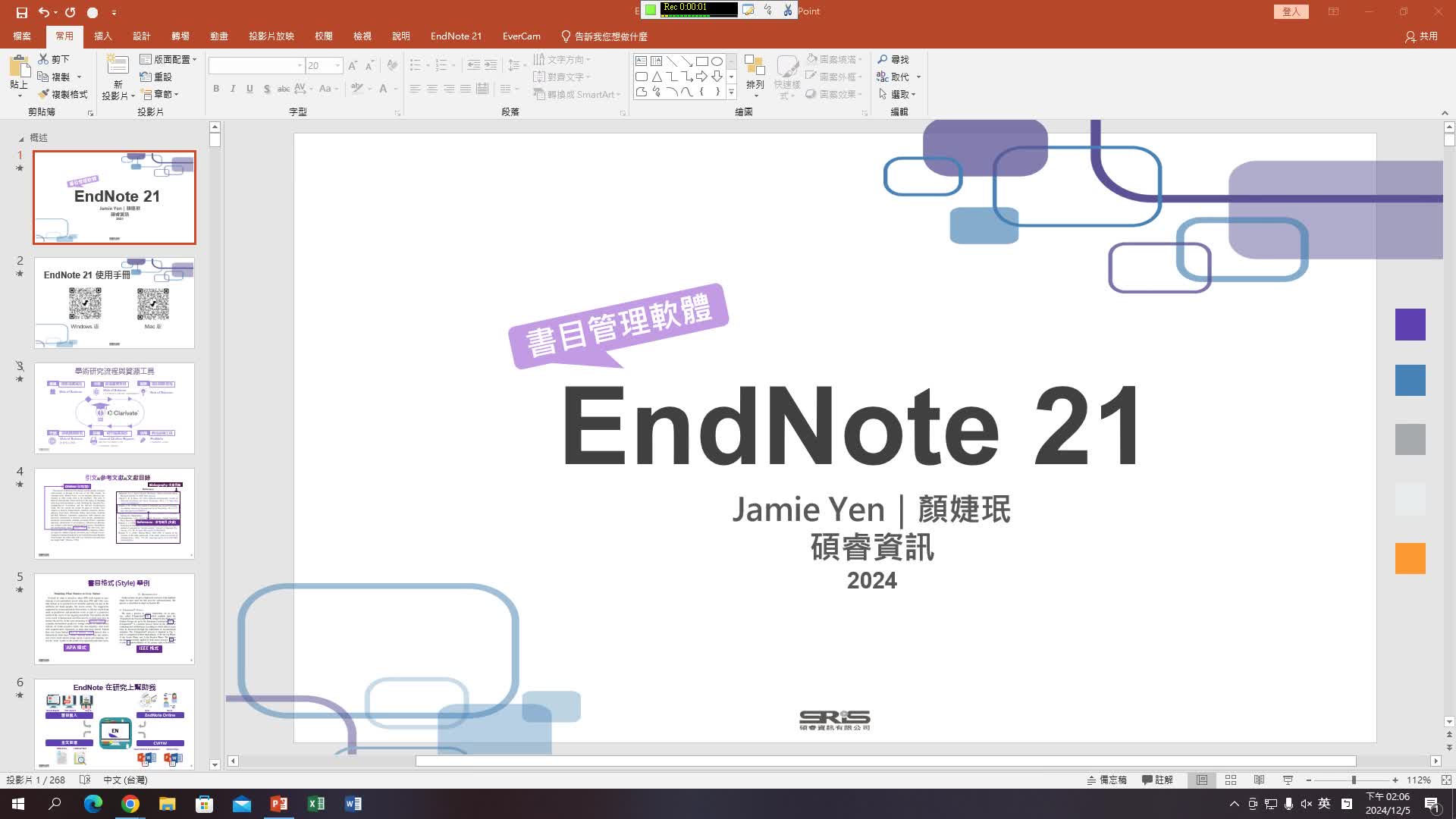1456x819 pixels.
Task: Switch to the 插入 Insert tab
Action: point(102,36)
